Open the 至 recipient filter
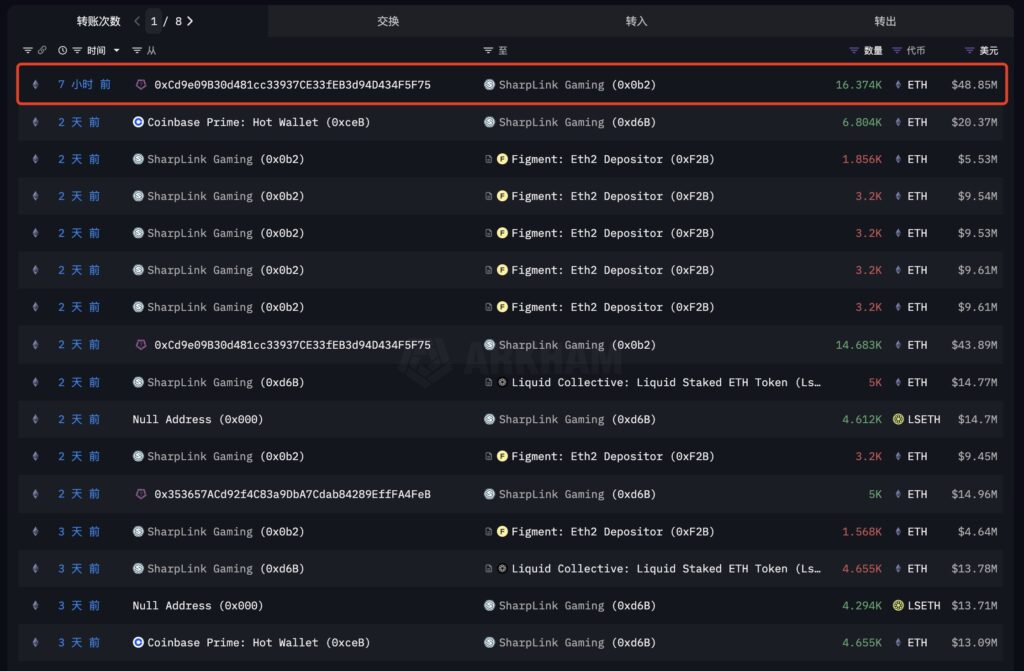The height and width of the screenshot is (671, 1024). (488, 50)
